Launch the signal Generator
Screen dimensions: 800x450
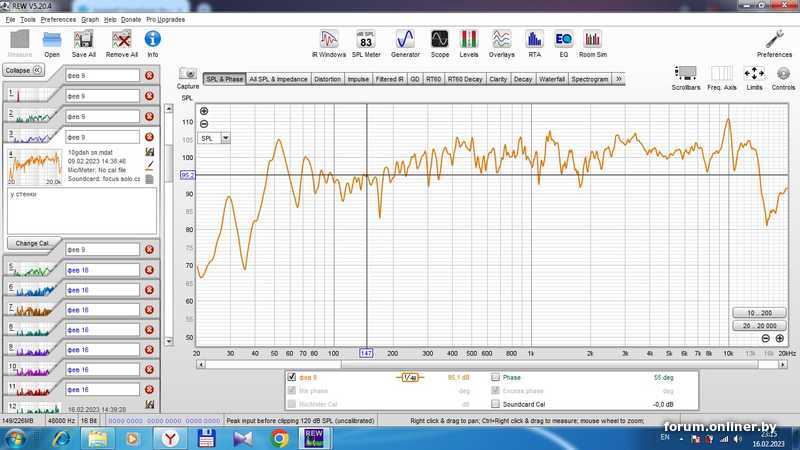(405, 41)
